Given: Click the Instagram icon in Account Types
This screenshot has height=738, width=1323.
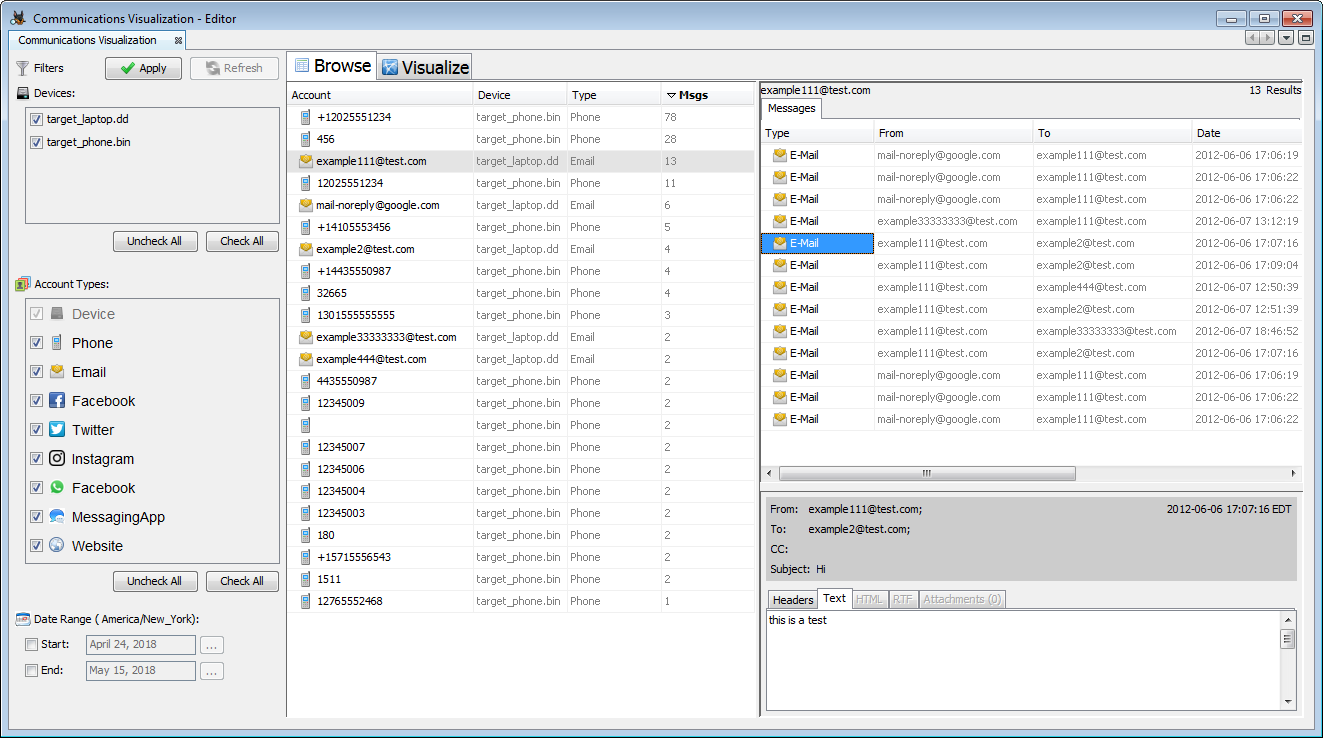Looking at the screenshot, I should coord(57,459).
